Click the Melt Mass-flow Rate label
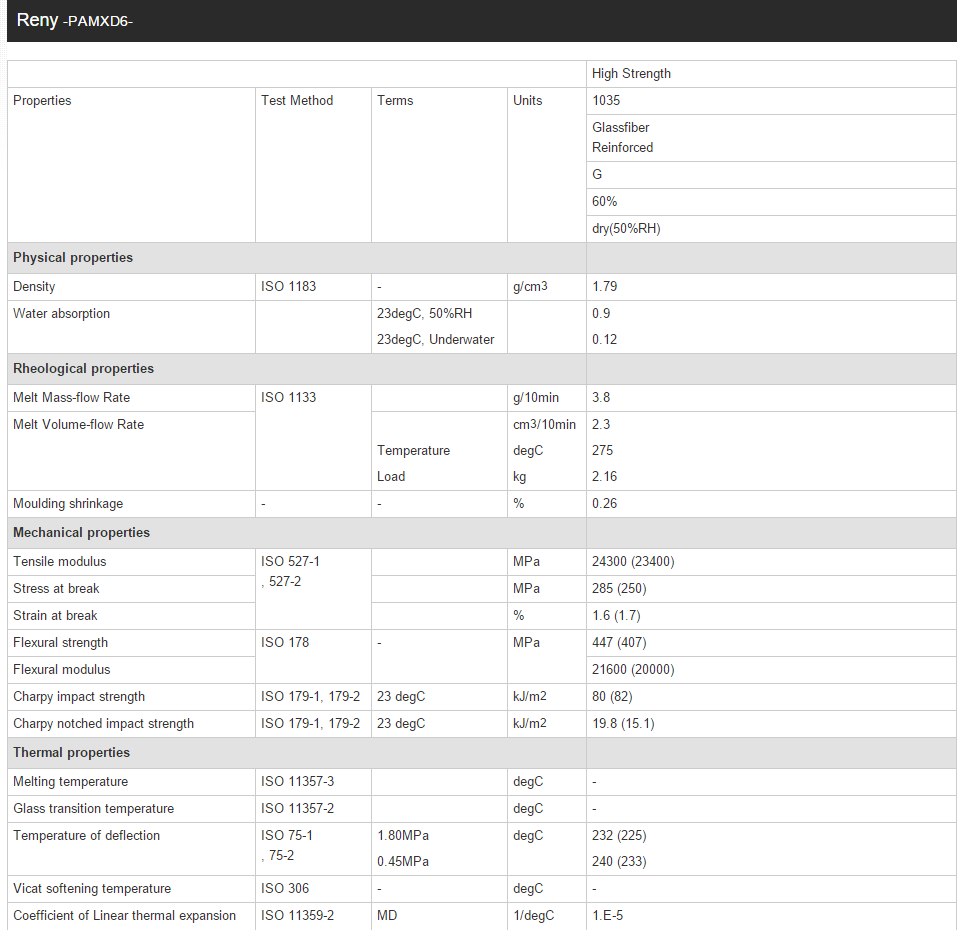This screenshot has height=930, width=958. (x=71, y=397)
